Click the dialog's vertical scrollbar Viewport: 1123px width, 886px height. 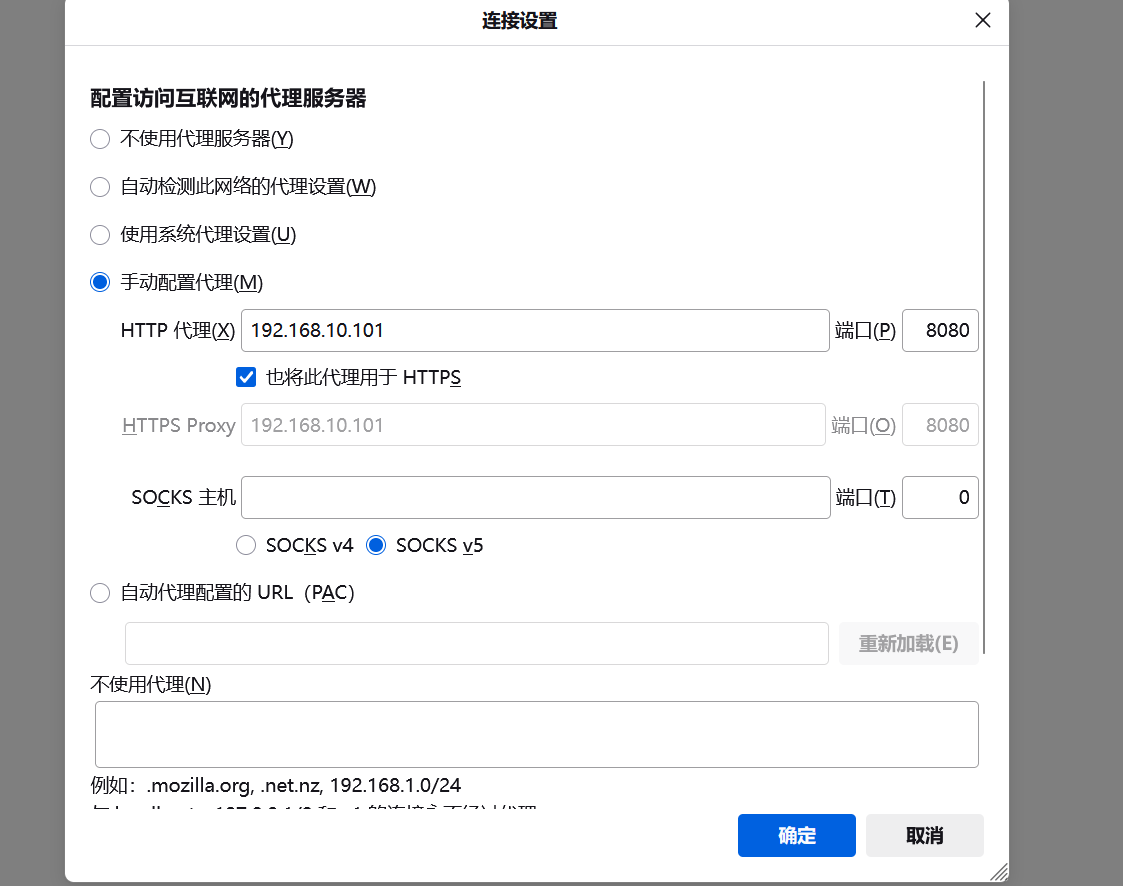(x=984, y=367)
